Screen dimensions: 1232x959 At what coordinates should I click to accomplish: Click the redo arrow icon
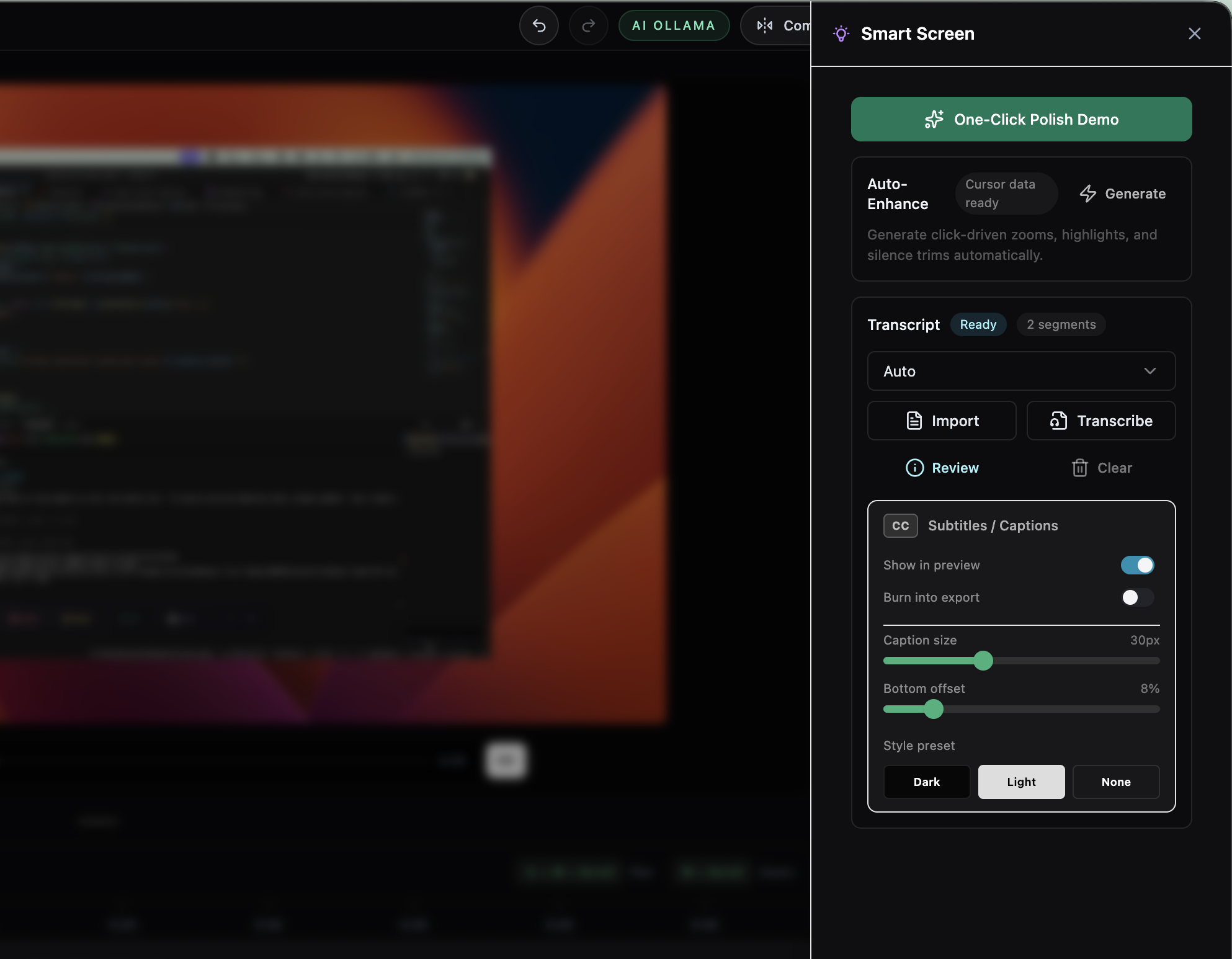[x=588, y=25]
